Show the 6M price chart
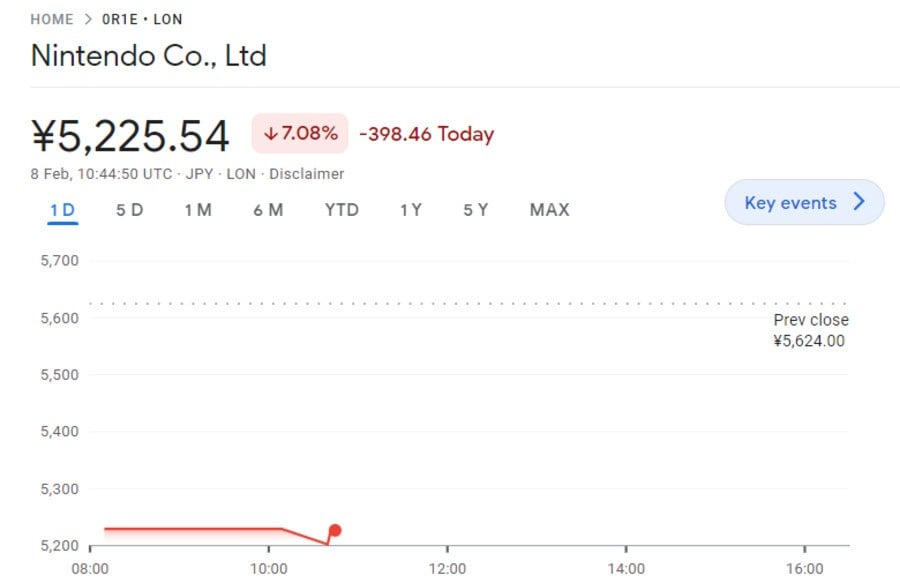This screenshot has width=900, height=583. [x=268, y=210]
